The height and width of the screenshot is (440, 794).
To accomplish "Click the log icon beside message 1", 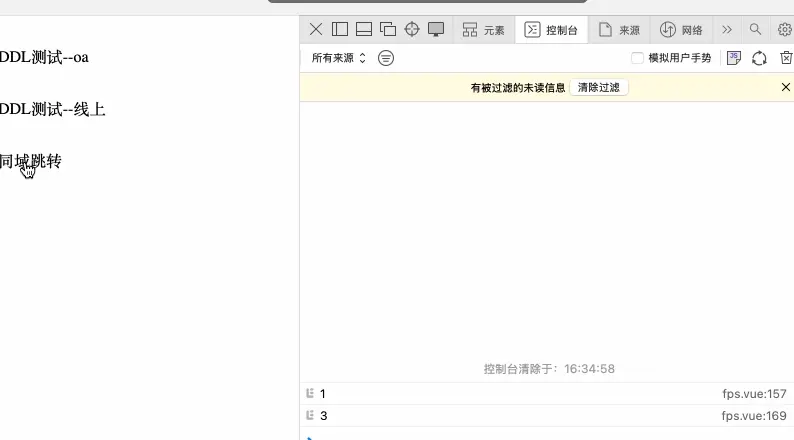I will pos(310,393).
